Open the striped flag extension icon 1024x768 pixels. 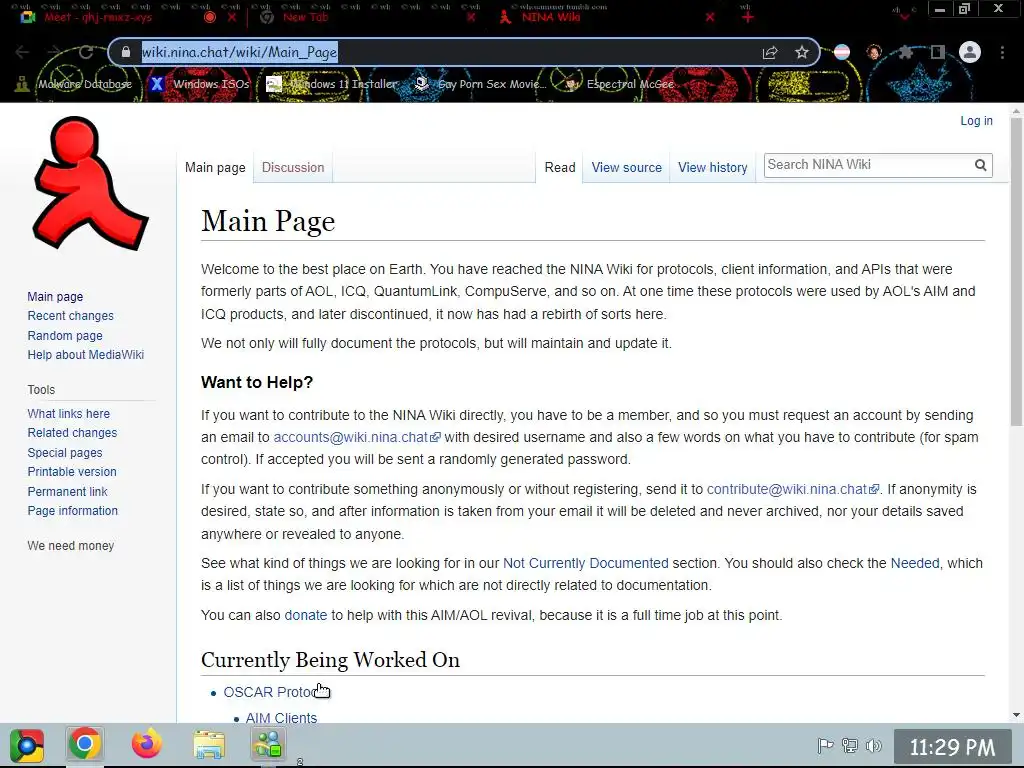(x=842, y=52)
